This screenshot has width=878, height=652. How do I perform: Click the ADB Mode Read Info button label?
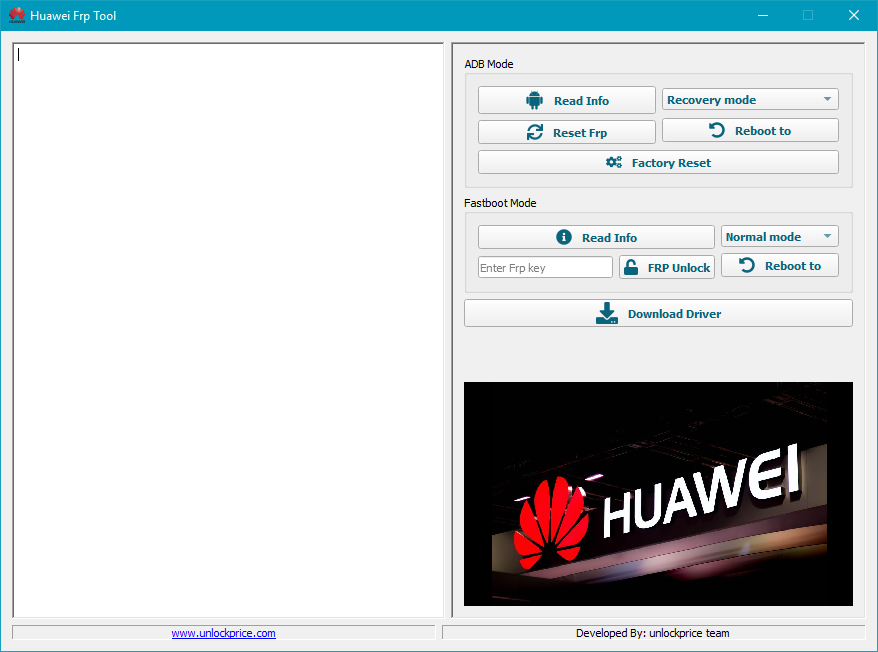pos(581,101)
